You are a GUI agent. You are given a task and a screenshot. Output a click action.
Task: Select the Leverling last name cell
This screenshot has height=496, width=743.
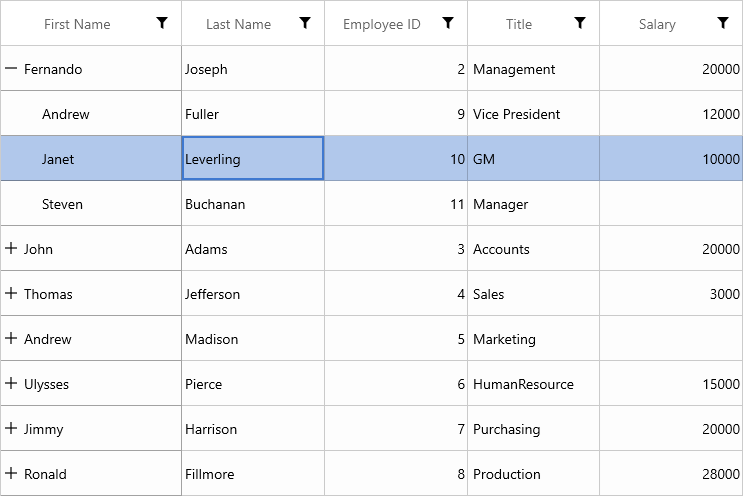(253, 159)
